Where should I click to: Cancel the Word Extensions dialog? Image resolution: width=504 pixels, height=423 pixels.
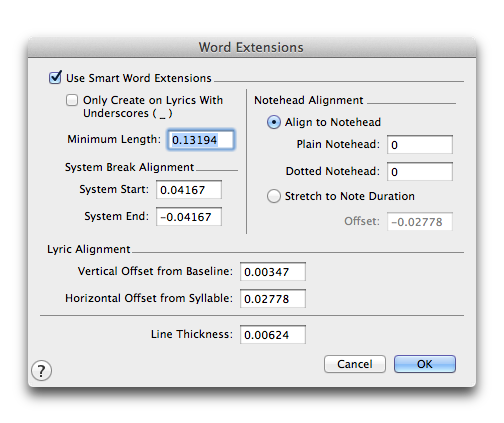coord(355,364)
